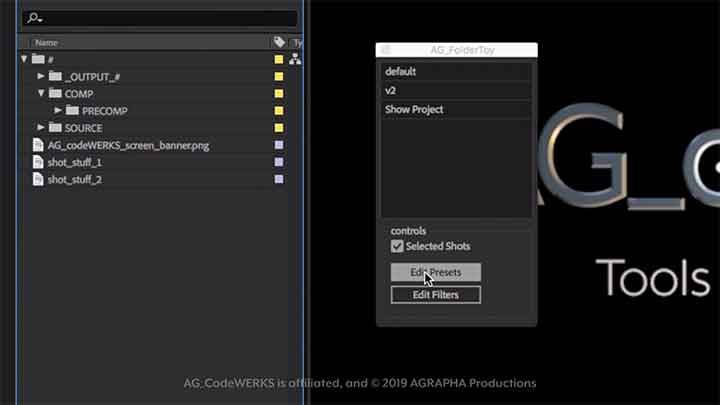Choose the Show Project preset entry

pos(456,109)
